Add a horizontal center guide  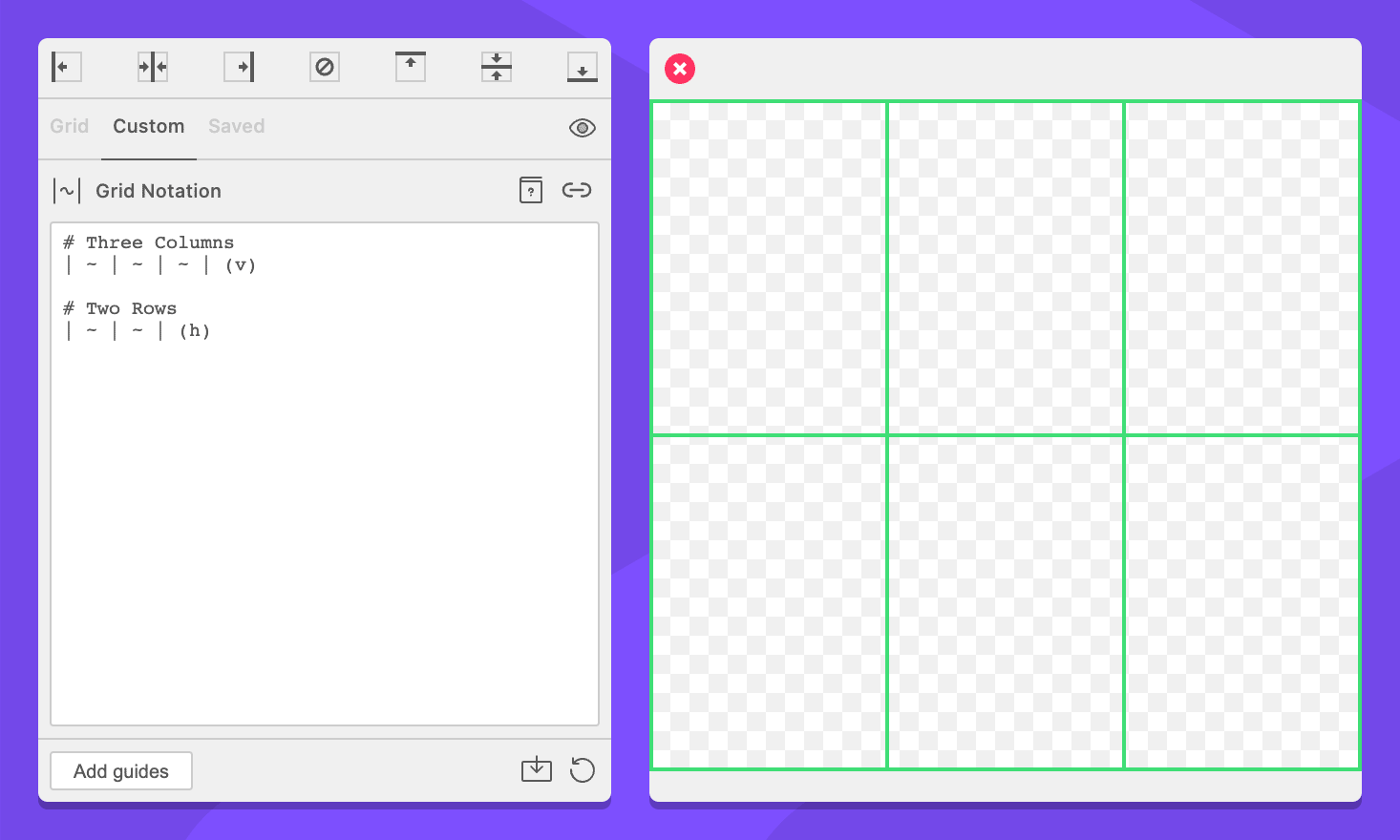tap(496, 67)
